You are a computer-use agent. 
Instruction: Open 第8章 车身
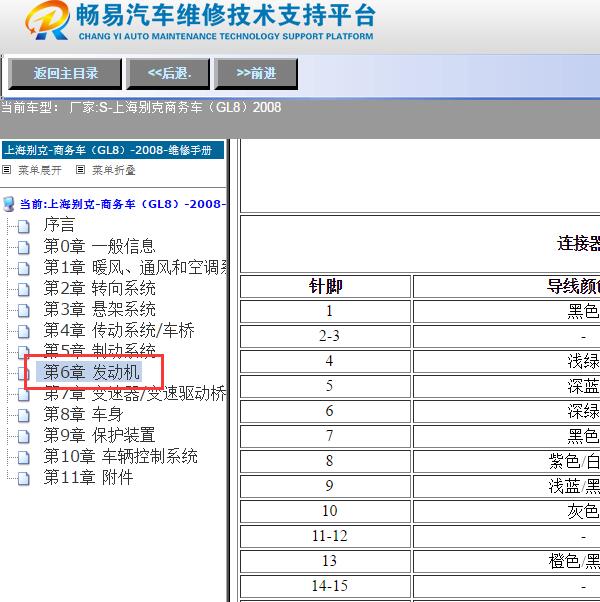pyautogui.click(x=83, y=414)
